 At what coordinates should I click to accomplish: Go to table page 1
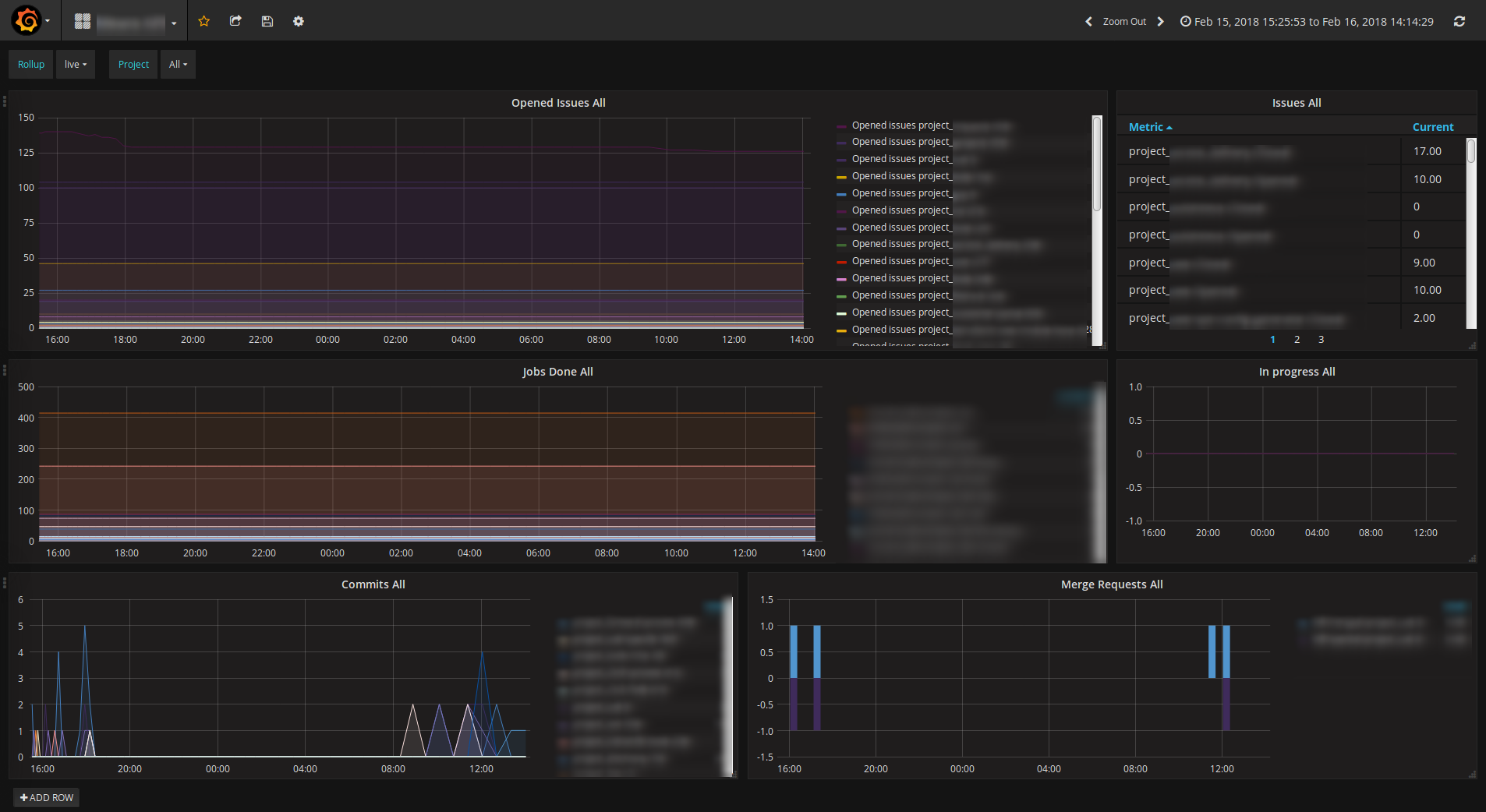click(1273, 340)
